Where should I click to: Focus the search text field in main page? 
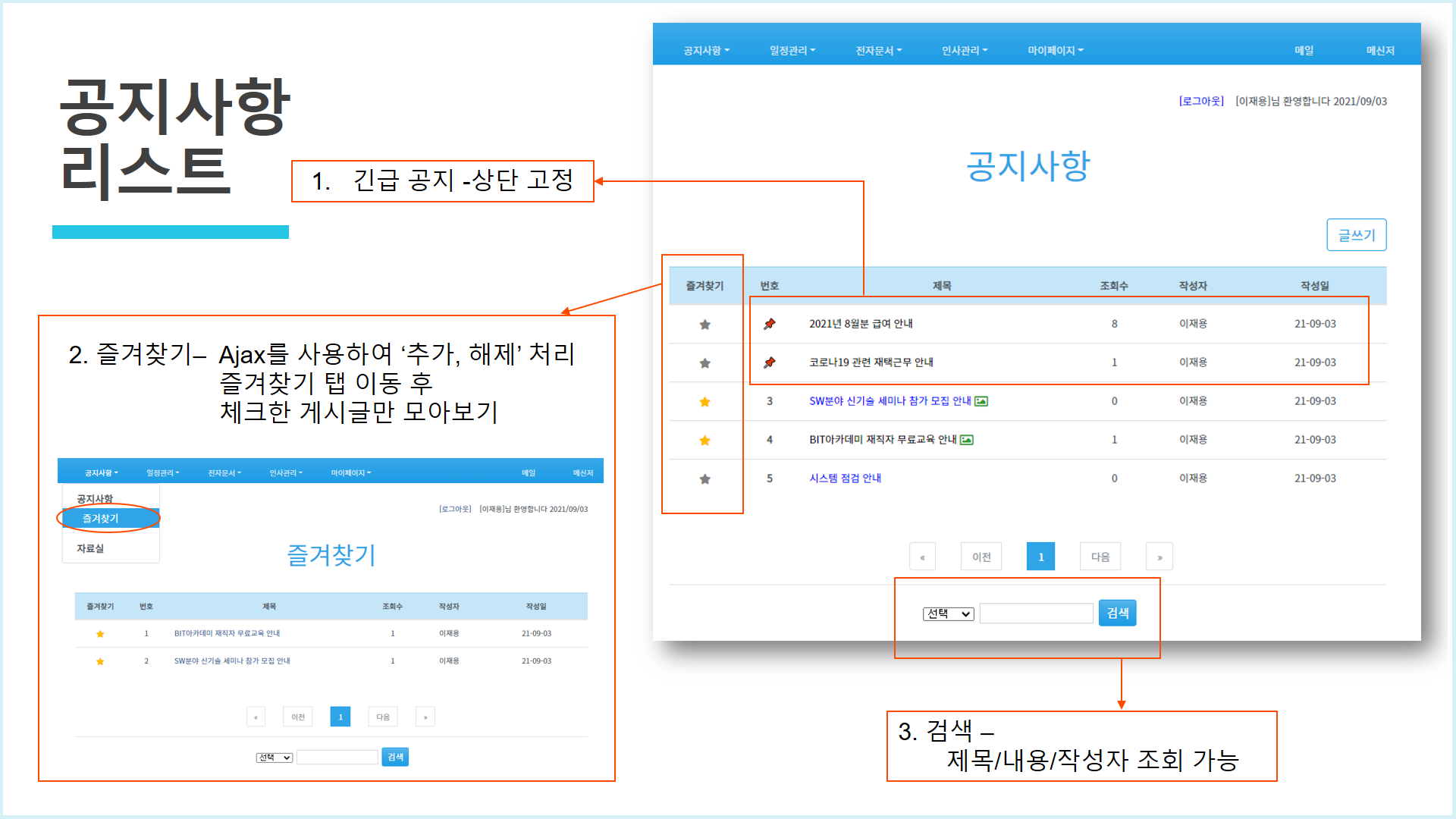tap(1036, 613)
